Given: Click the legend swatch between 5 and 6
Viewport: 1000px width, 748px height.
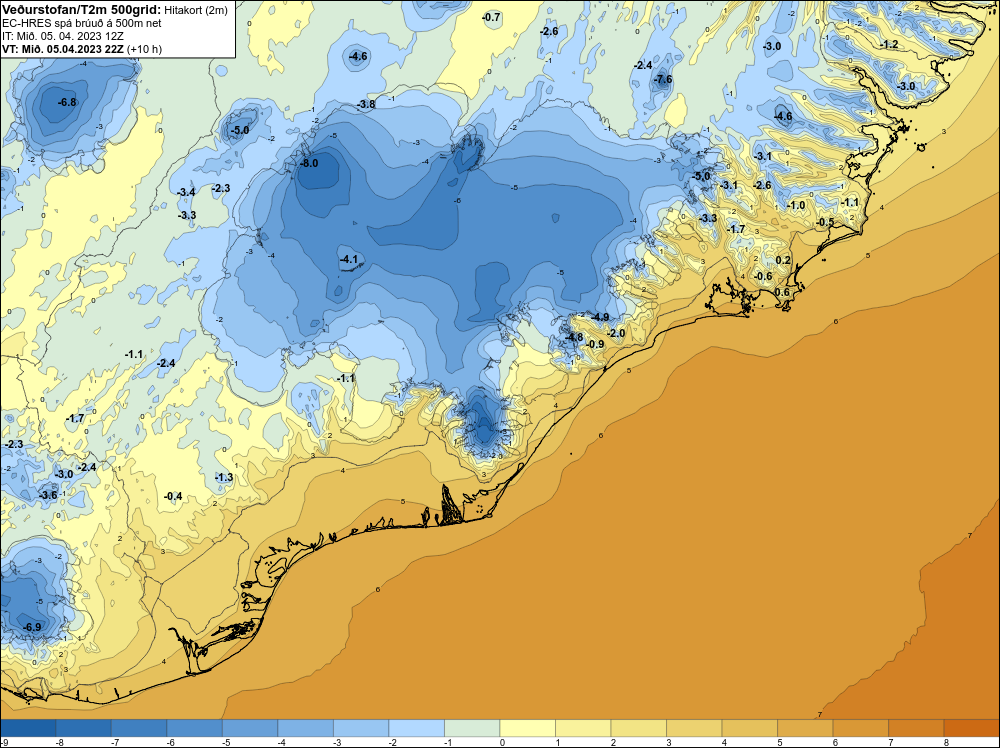Looking at the screenshot, I should tap(805, 728).
